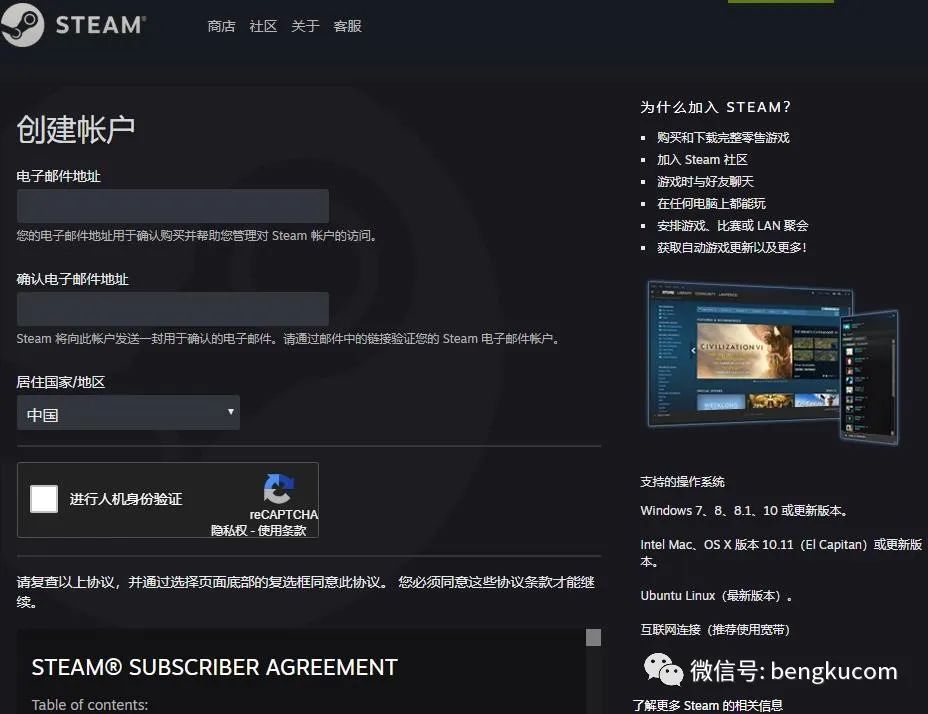Click the Ubuntu Linux (最新版本) text
This screenshot has width=928, height=714.
click(x=717, y=596)
